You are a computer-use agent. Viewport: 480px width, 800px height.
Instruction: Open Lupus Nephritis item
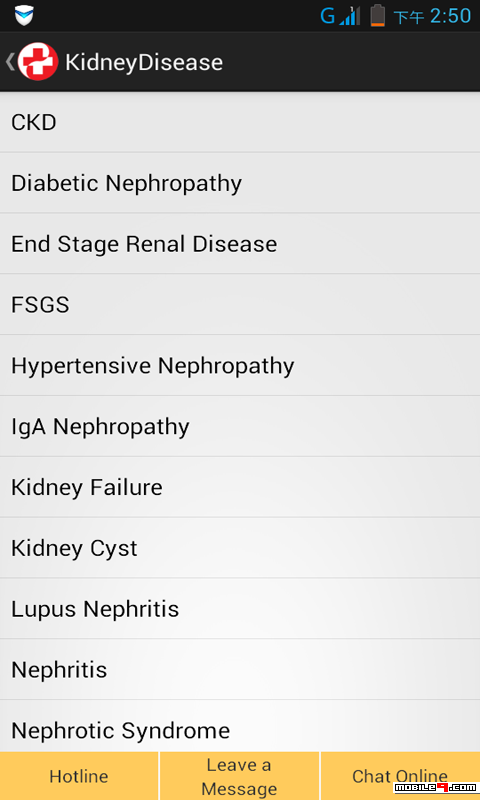[240, 608]
